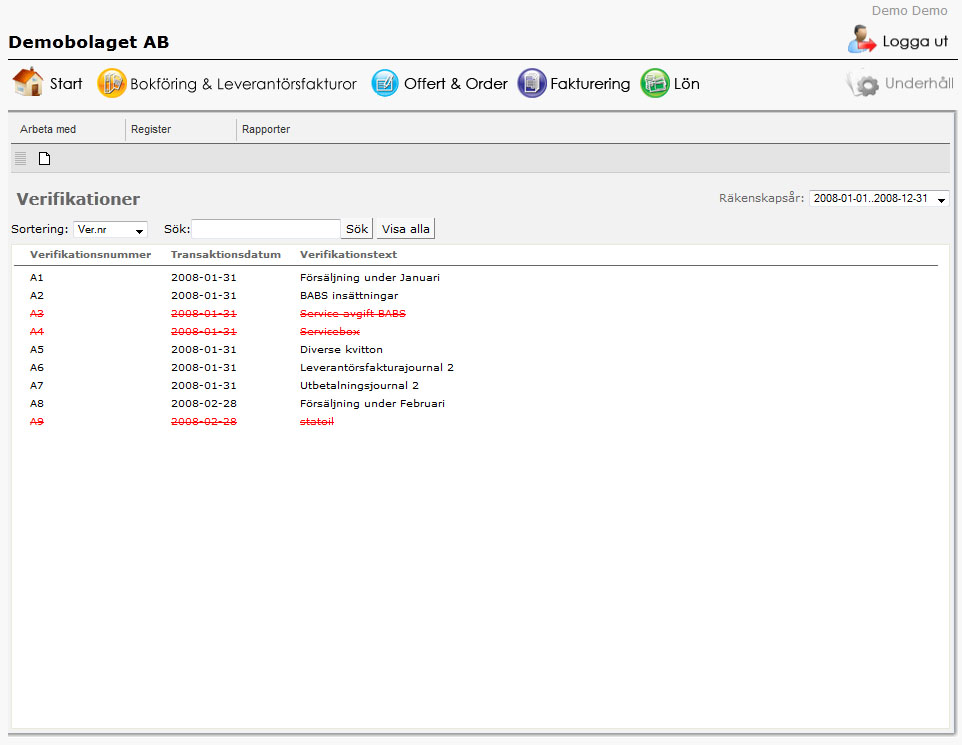
Task: Open Bokföring & Leverantörsfakturor via orange icon
Action: point(112,83)
